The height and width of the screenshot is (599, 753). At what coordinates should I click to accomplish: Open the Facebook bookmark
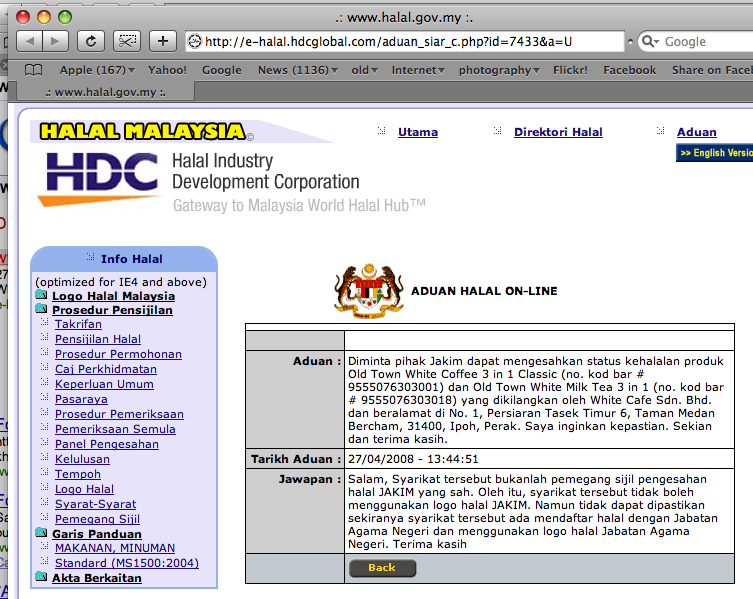tap(630, 70)
